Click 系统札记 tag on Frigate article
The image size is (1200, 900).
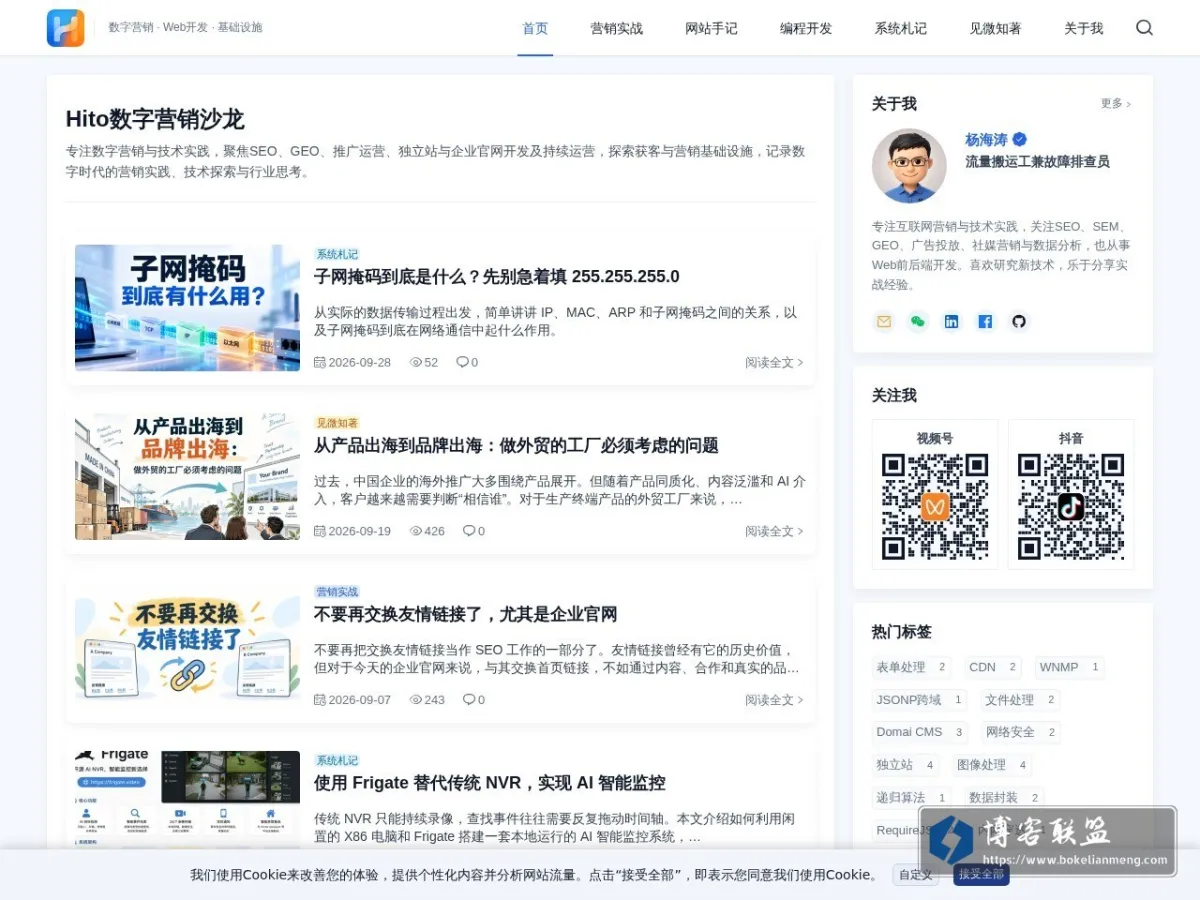coord(337,761)
